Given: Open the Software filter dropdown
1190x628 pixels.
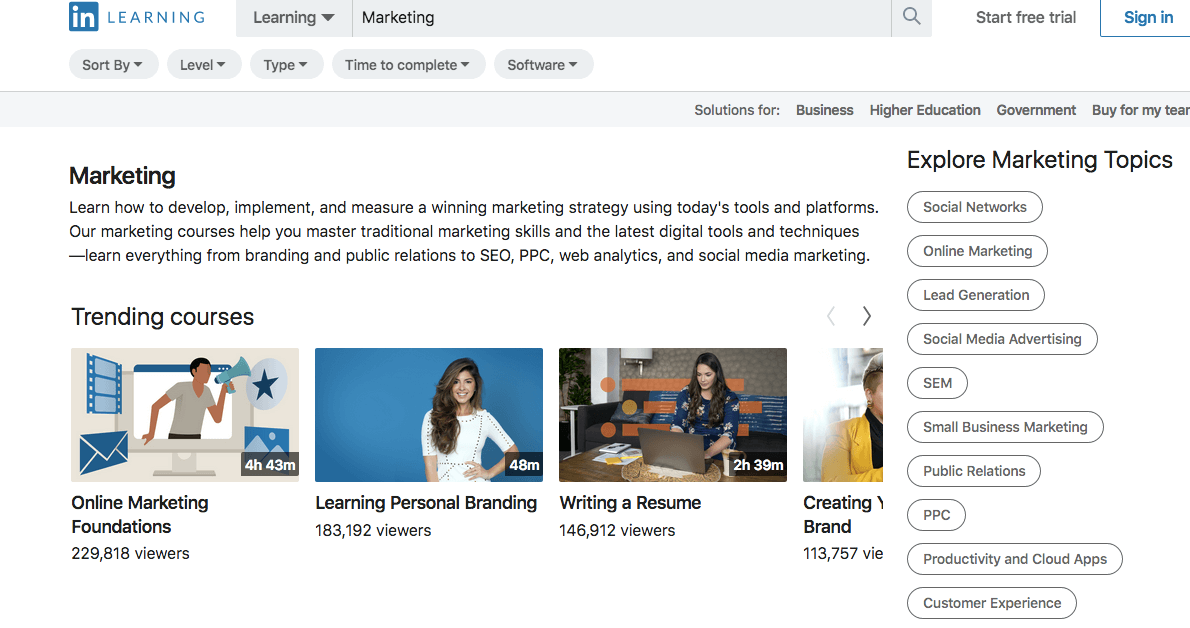Looking at the screenshot, I should pos(543,63).
